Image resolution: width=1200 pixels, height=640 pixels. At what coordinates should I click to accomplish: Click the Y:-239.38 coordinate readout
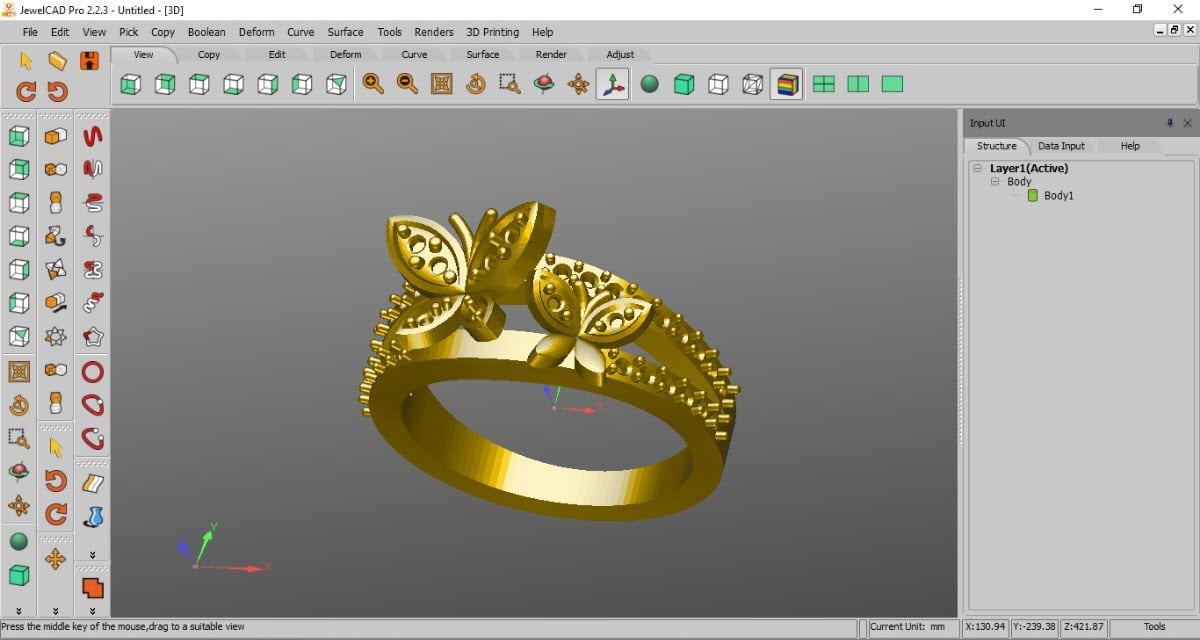pos(1037,627)
